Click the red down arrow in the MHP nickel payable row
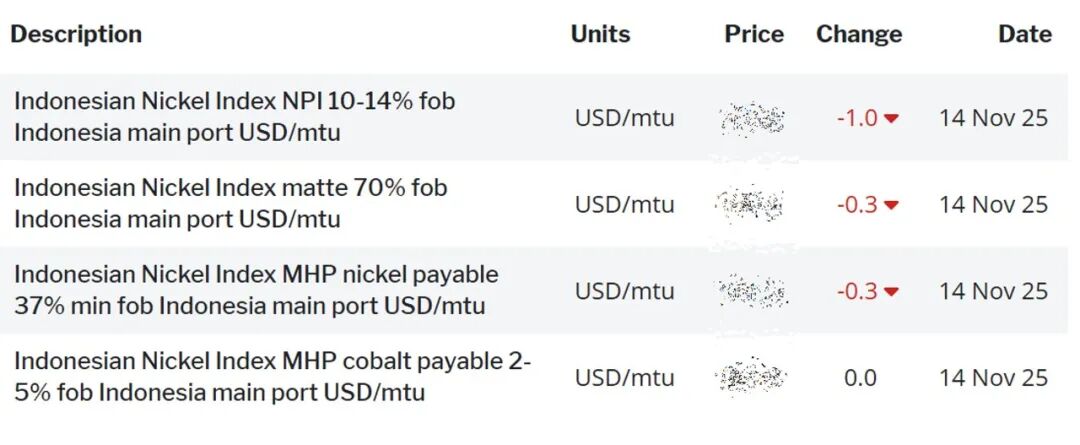The image size is (1080, 445). pos(891,292)
